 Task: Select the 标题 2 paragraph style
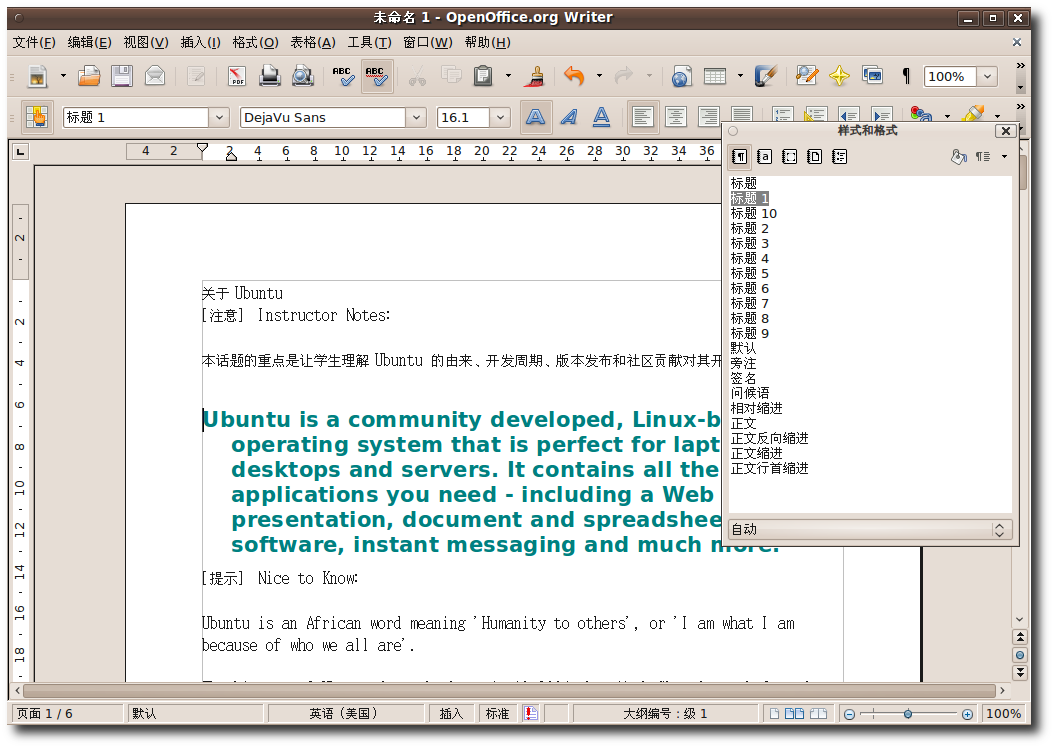pyautogui.click(x=749, y=228)
